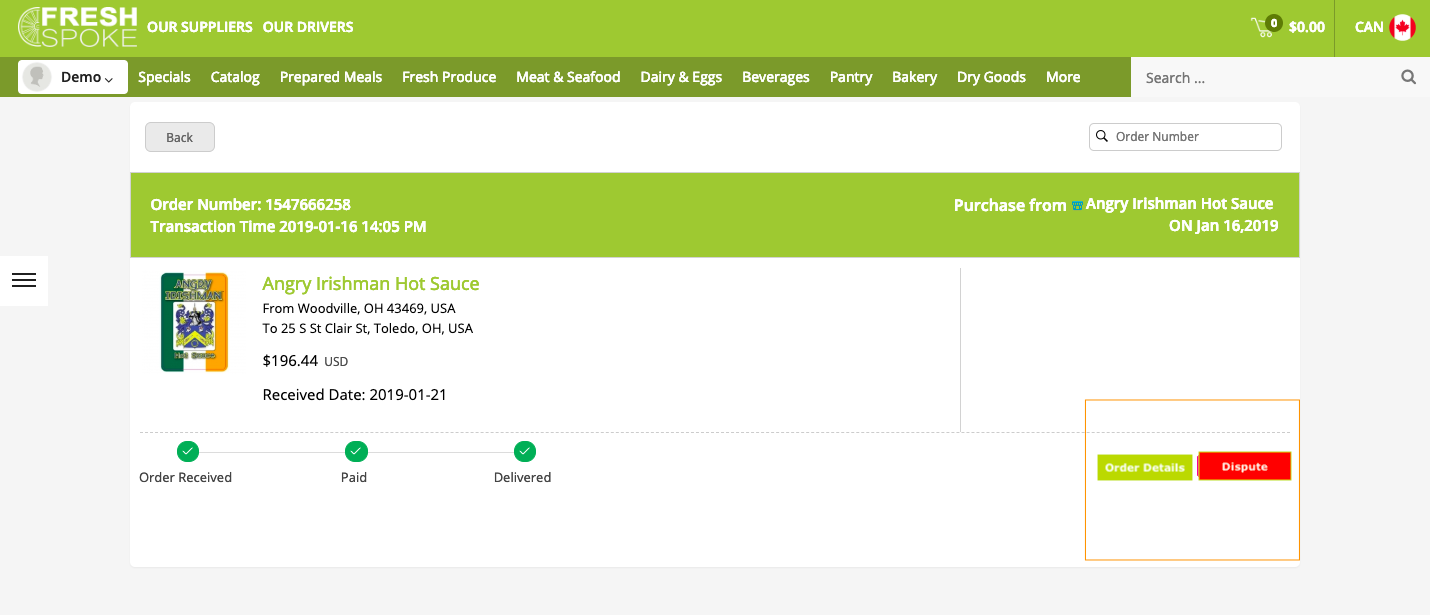Go to Specials category
The image size is (1430, 615).
pos(164,77)
